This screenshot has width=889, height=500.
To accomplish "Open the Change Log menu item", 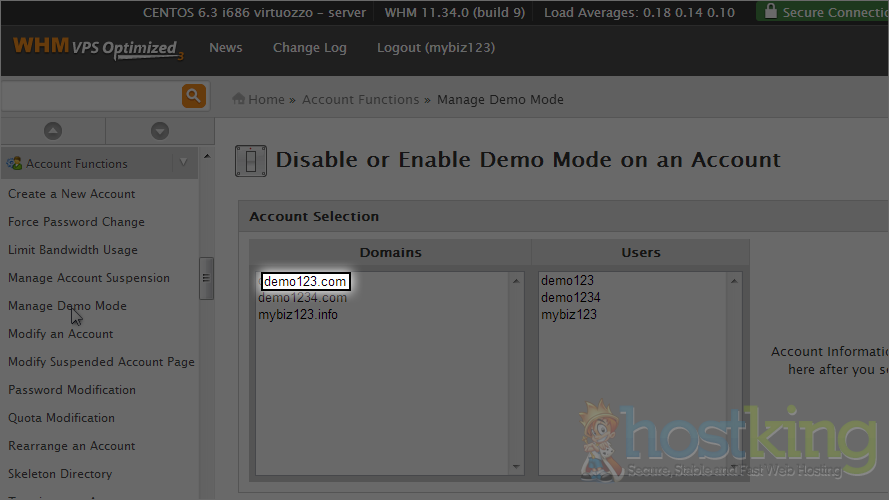I will click(x=309, y=48).
